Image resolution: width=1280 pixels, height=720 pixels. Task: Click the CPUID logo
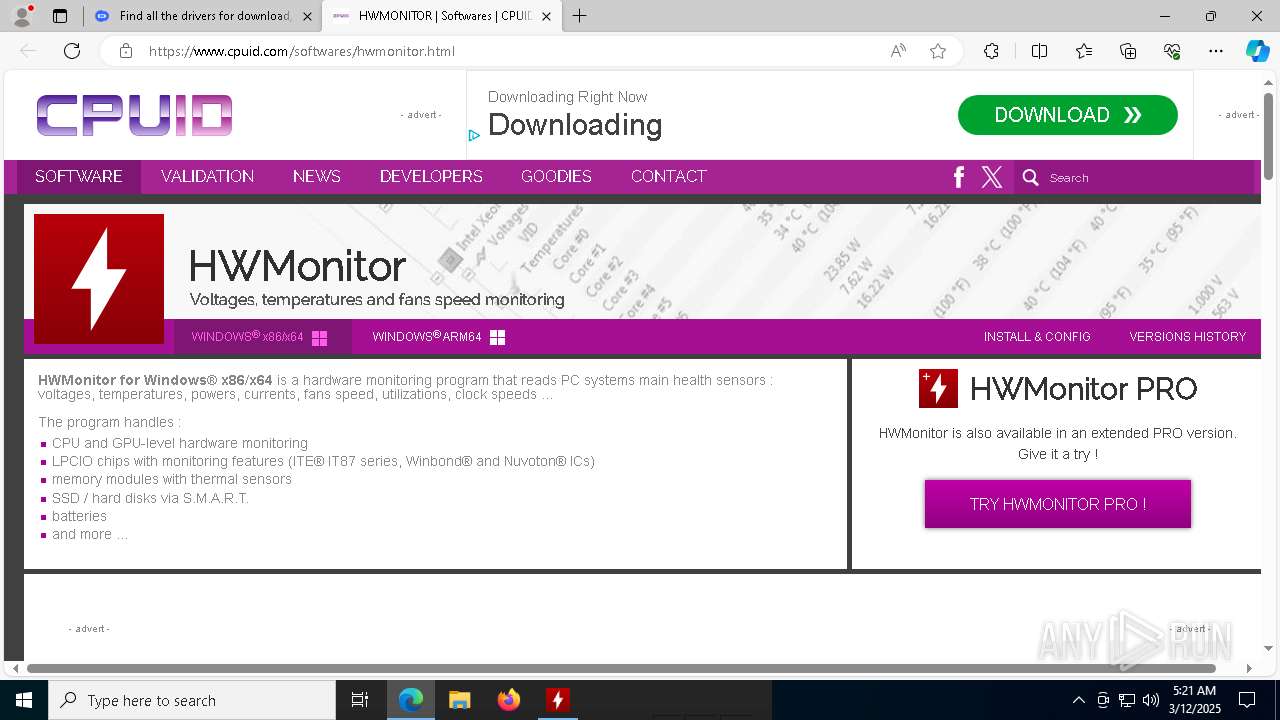[135, 115]
